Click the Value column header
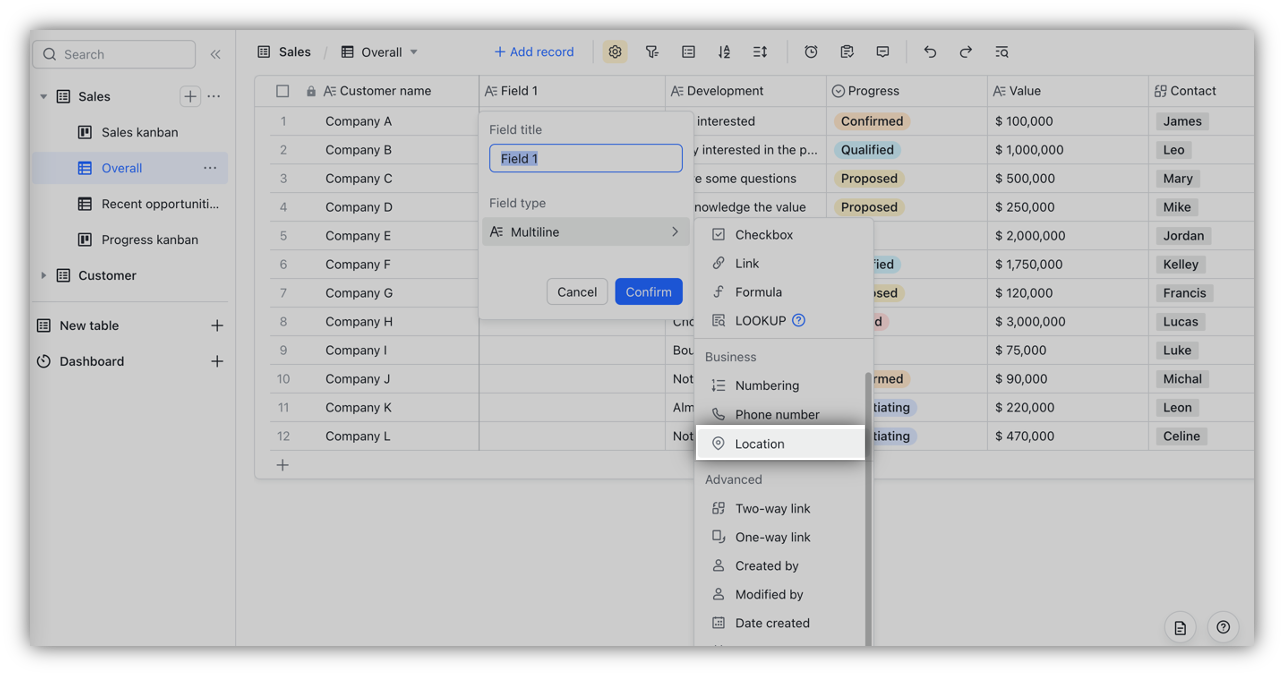Screen dimensions: 1284x676 click(1067, 91)
